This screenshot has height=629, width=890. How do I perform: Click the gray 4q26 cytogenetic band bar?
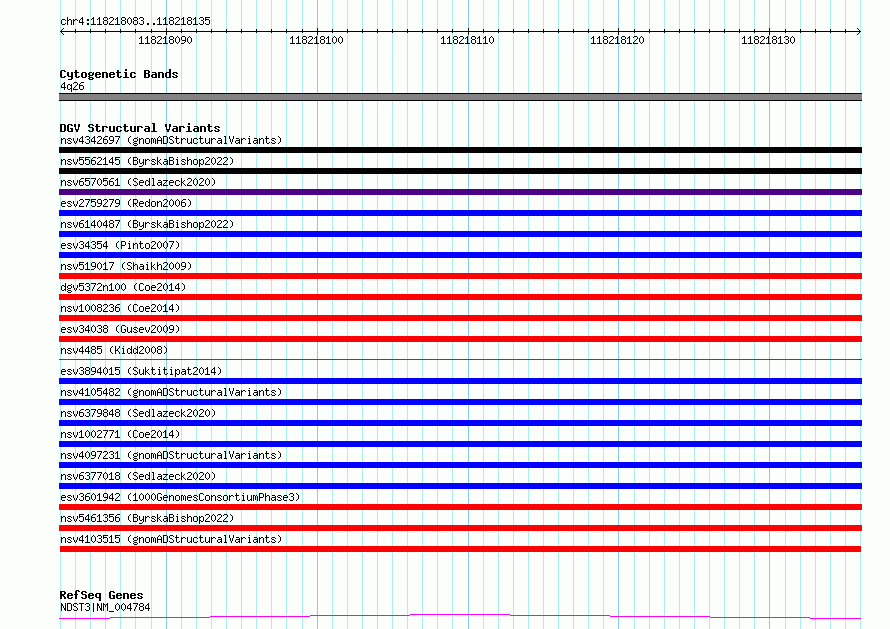click(460, 97)
